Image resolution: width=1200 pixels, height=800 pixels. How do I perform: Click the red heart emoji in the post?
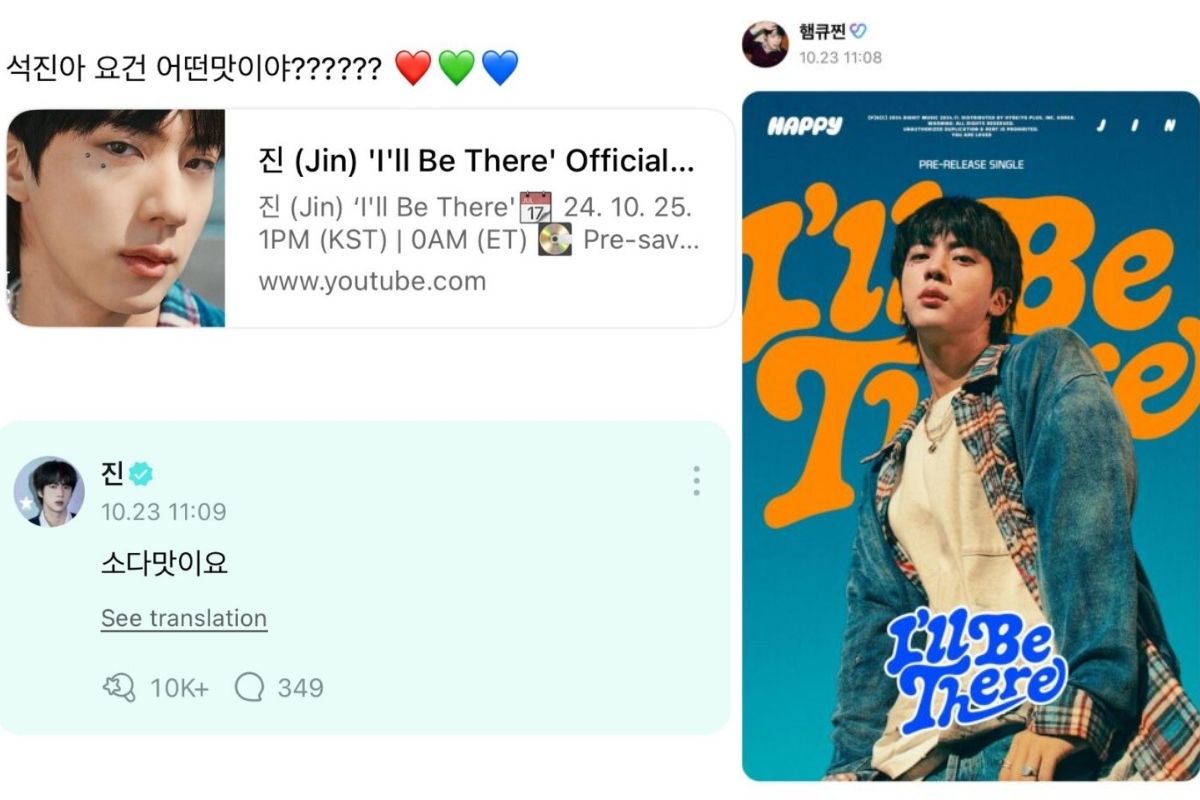click(413, 68)
